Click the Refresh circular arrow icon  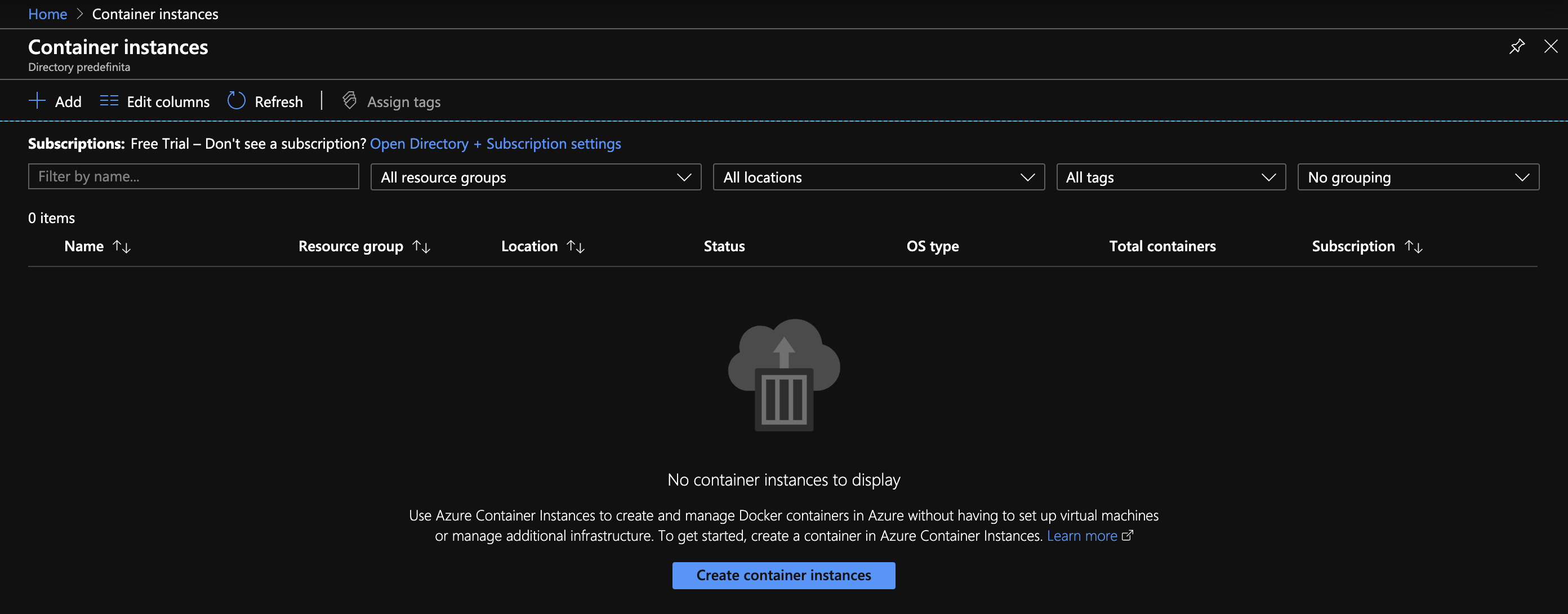click(x=236, y=101)
